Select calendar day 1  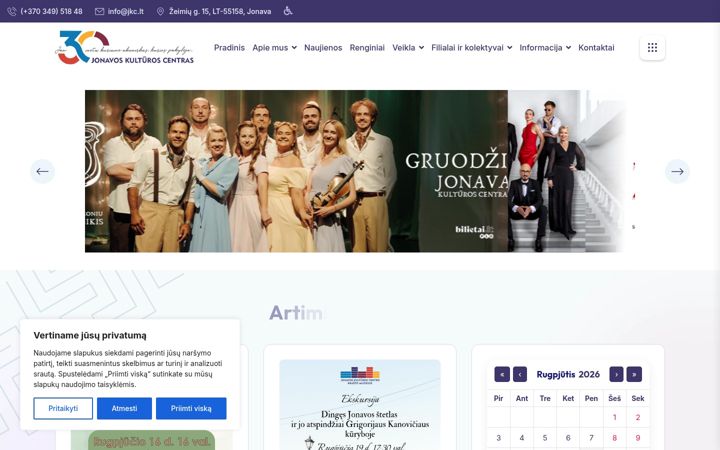pyautogui.click(x=614, y=417)
